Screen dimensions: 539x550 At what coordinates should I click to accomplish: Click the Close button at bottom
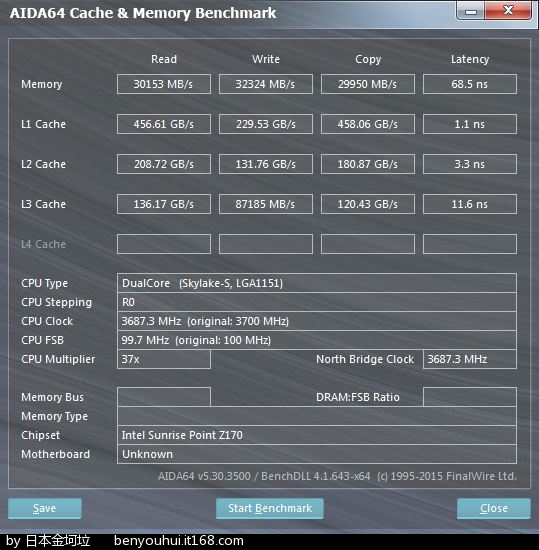click(x=494, y=508)
